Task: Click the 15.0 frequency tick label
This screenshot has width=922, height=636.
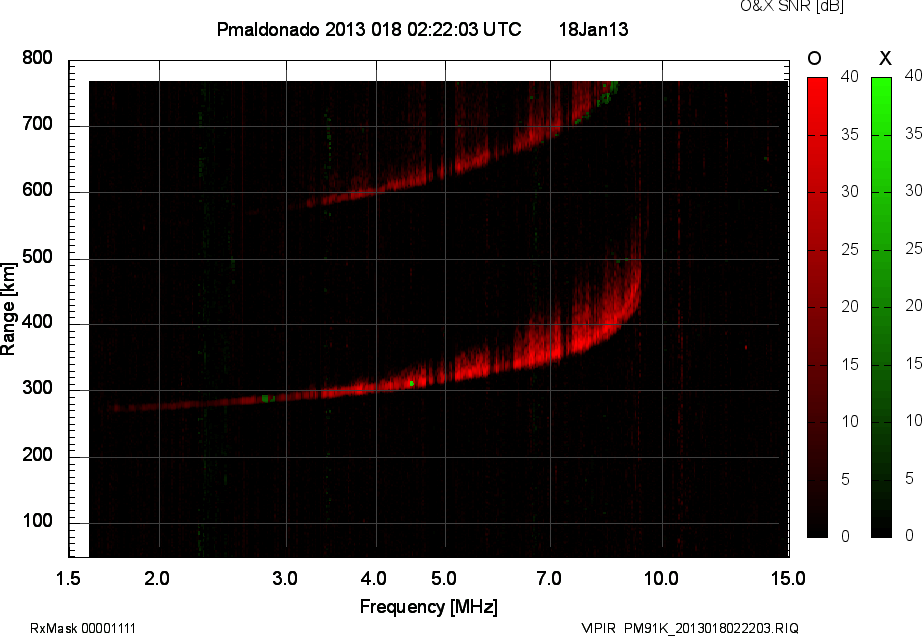Action: (788, 578)
